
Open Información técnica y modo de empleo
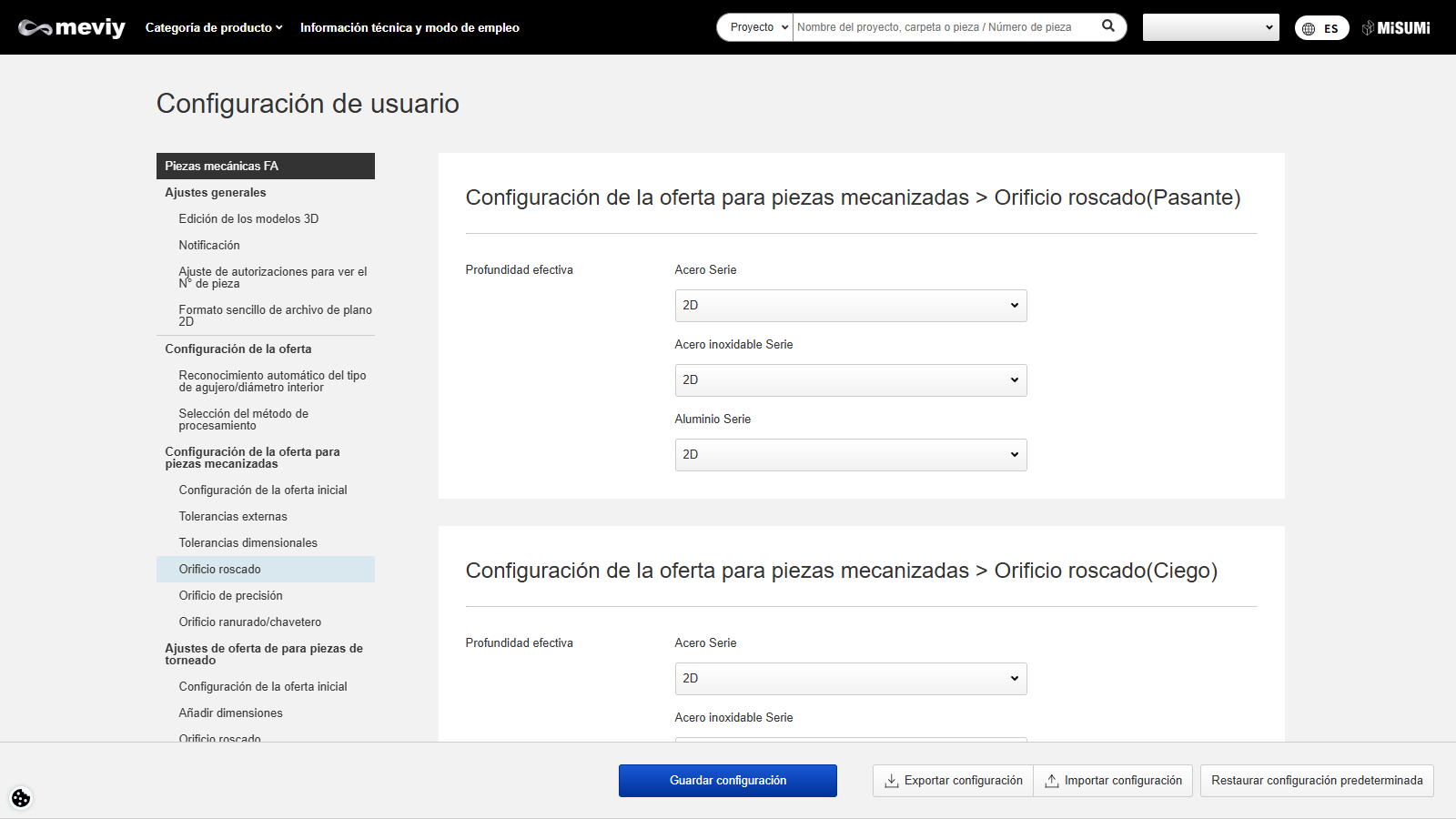[409, 28]
